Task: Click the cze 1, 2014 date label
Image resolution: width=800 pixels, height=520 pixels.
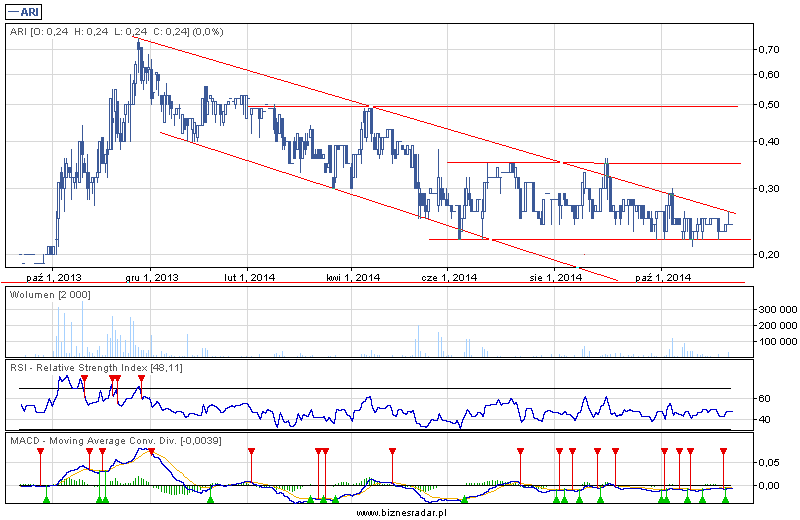Action: coord(449,278)
